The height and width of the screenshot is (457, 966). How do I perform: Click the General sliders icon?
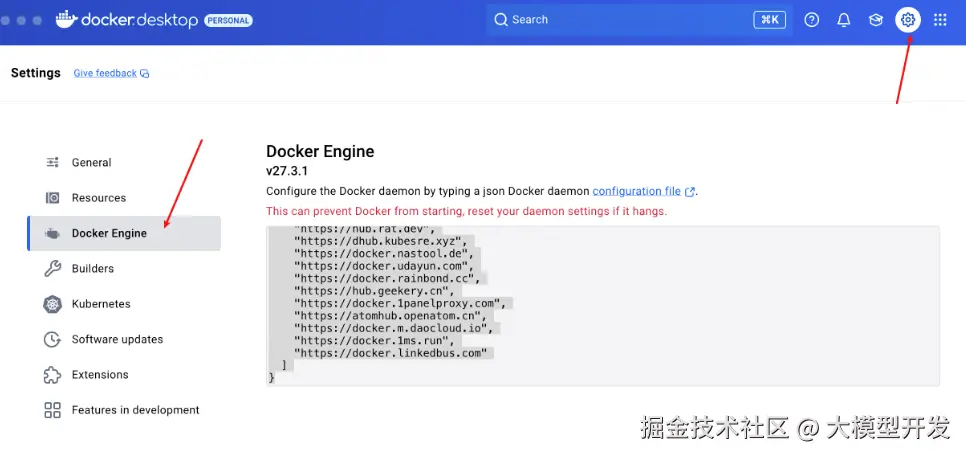(52, 163)
